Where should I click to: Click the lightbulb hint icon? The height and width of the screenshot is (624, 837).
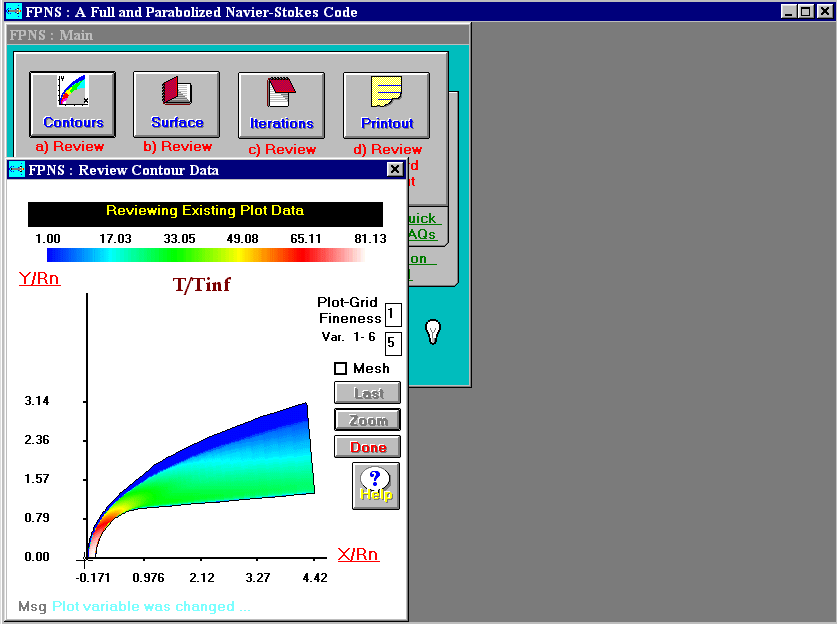point(433,332)
